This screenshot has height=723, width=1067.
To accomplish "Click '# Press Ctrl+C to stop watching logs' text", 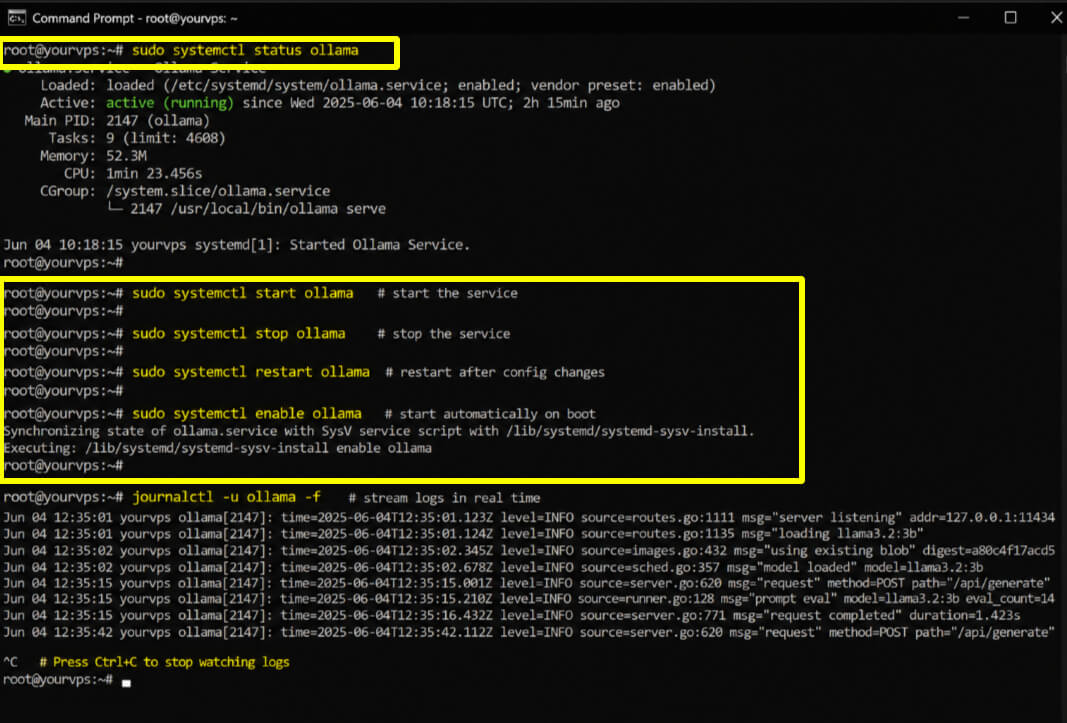I will (x=164, y=662).
